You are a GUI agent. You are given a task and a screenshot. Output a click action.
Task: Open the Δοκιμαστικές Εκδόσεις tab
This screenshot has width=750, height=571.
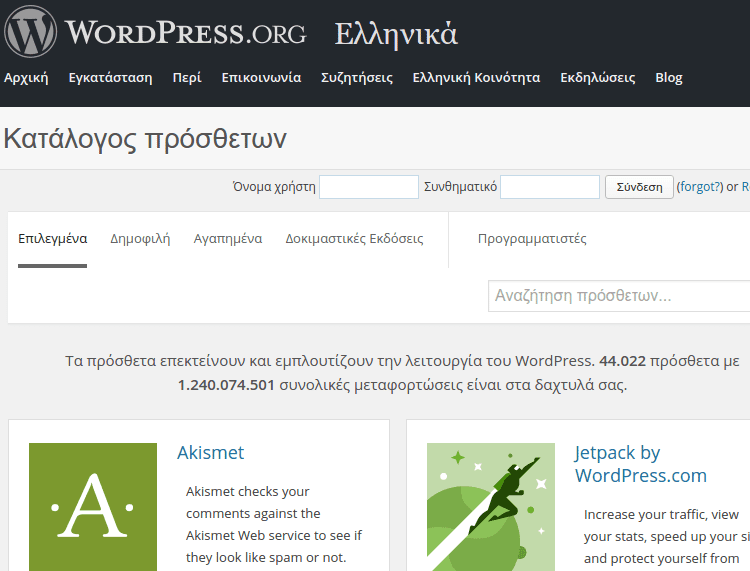pyautogui.click(x=354, y=239)
